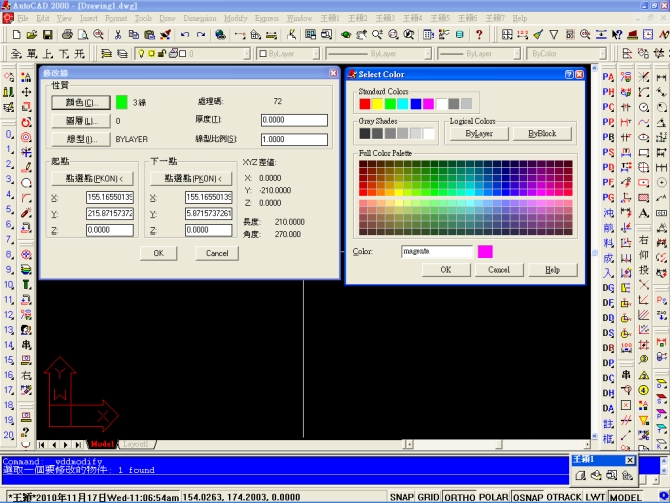Open the File menu
670x503 pixels.
pyautogui.click(x=23, y=18)
